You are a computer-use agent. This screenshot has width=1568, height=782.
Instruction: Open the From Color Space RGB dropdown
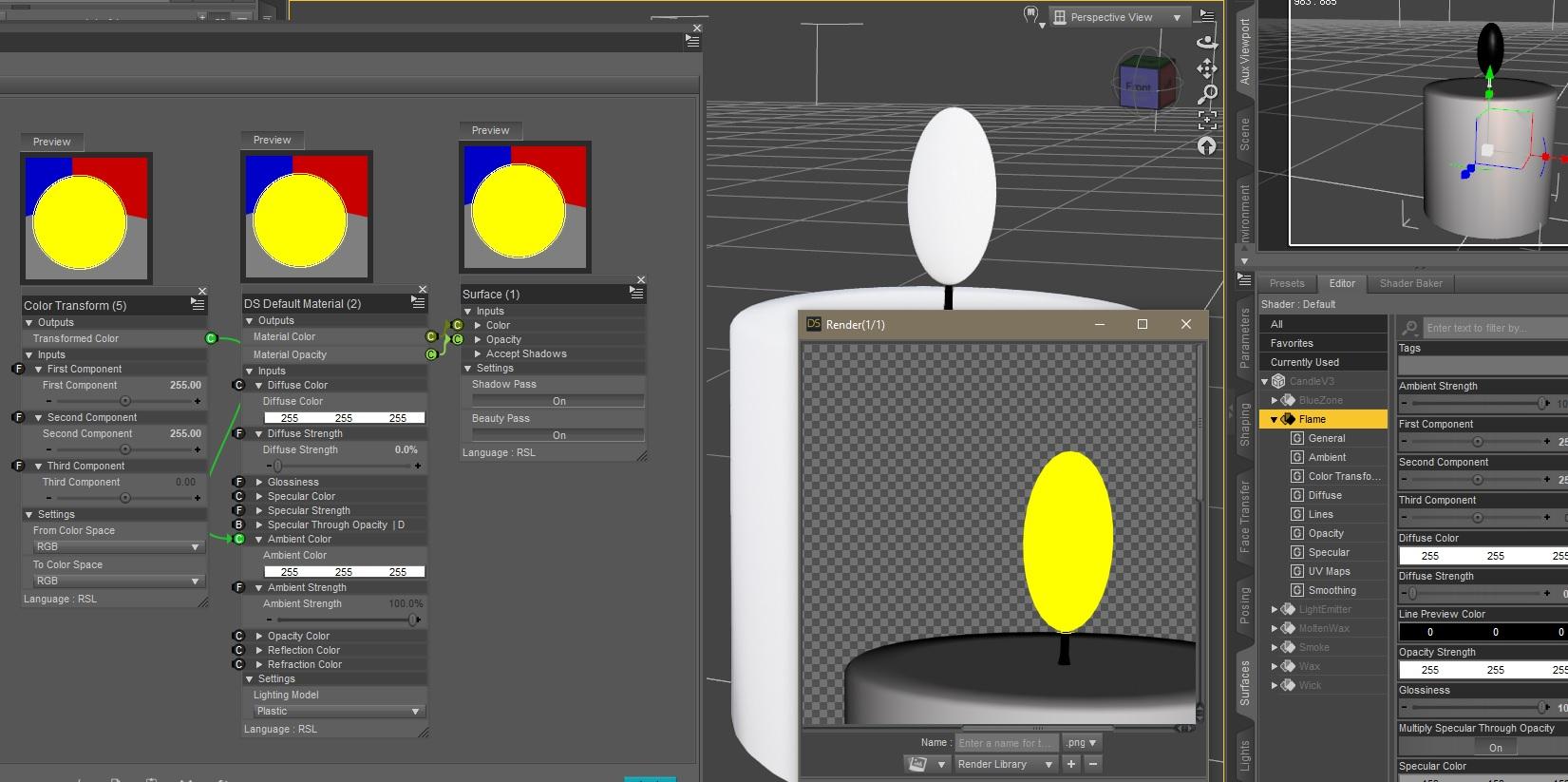(x=117, y=547)
